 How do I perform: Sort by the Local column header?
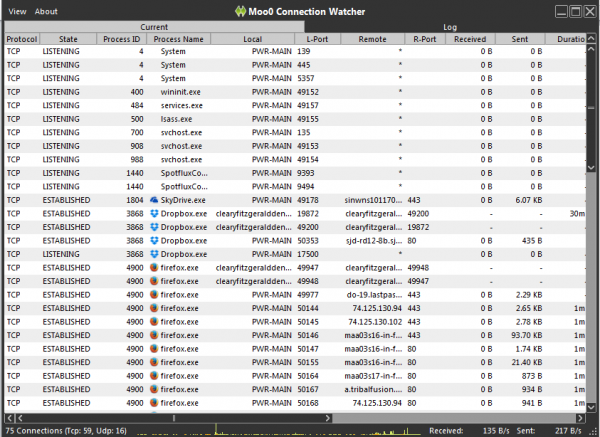coord(253,39)
